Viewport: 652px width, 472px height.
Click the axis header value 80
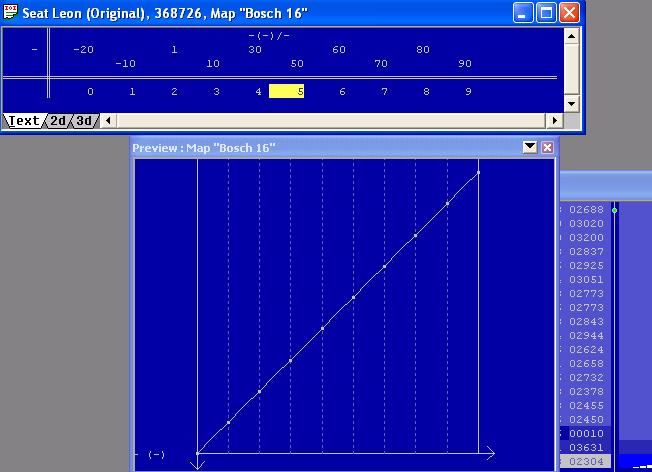click(423, 49)
